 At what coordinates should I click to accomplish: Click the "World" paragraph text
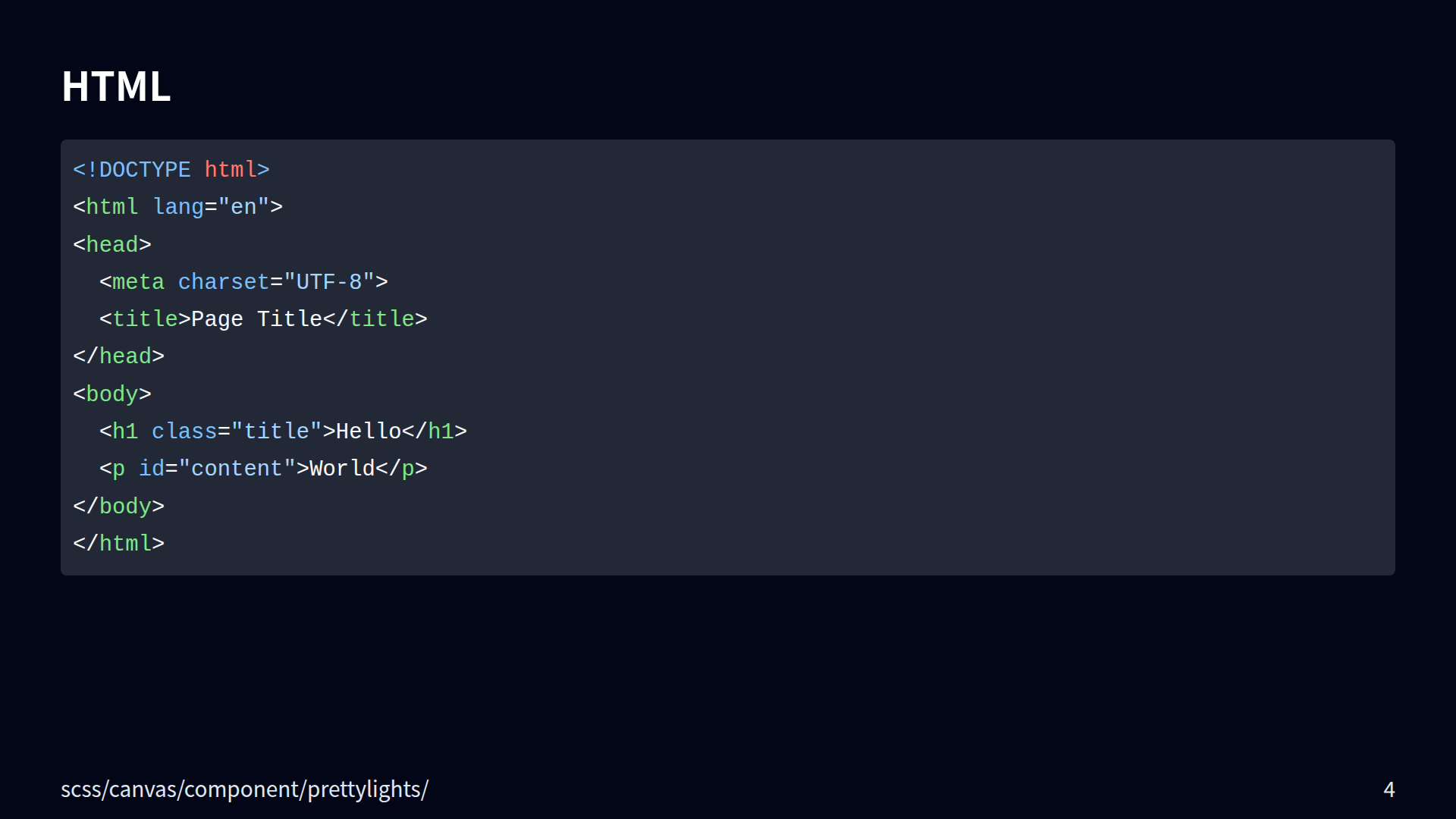pos(342,469)
